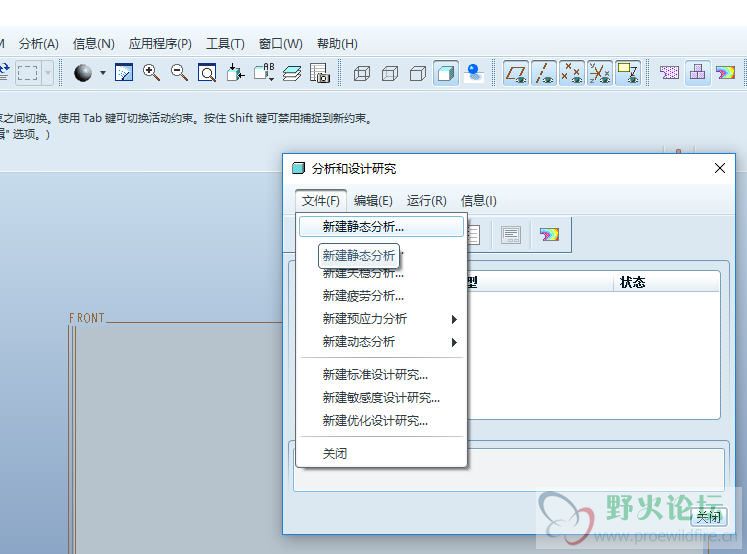
Task: Click the repaint screen icon
Action: [124, 73]
